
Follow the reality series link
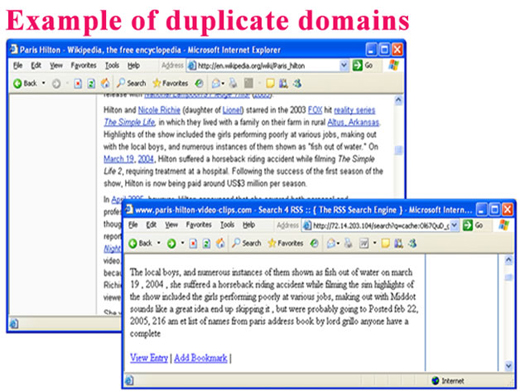[354, 110]
